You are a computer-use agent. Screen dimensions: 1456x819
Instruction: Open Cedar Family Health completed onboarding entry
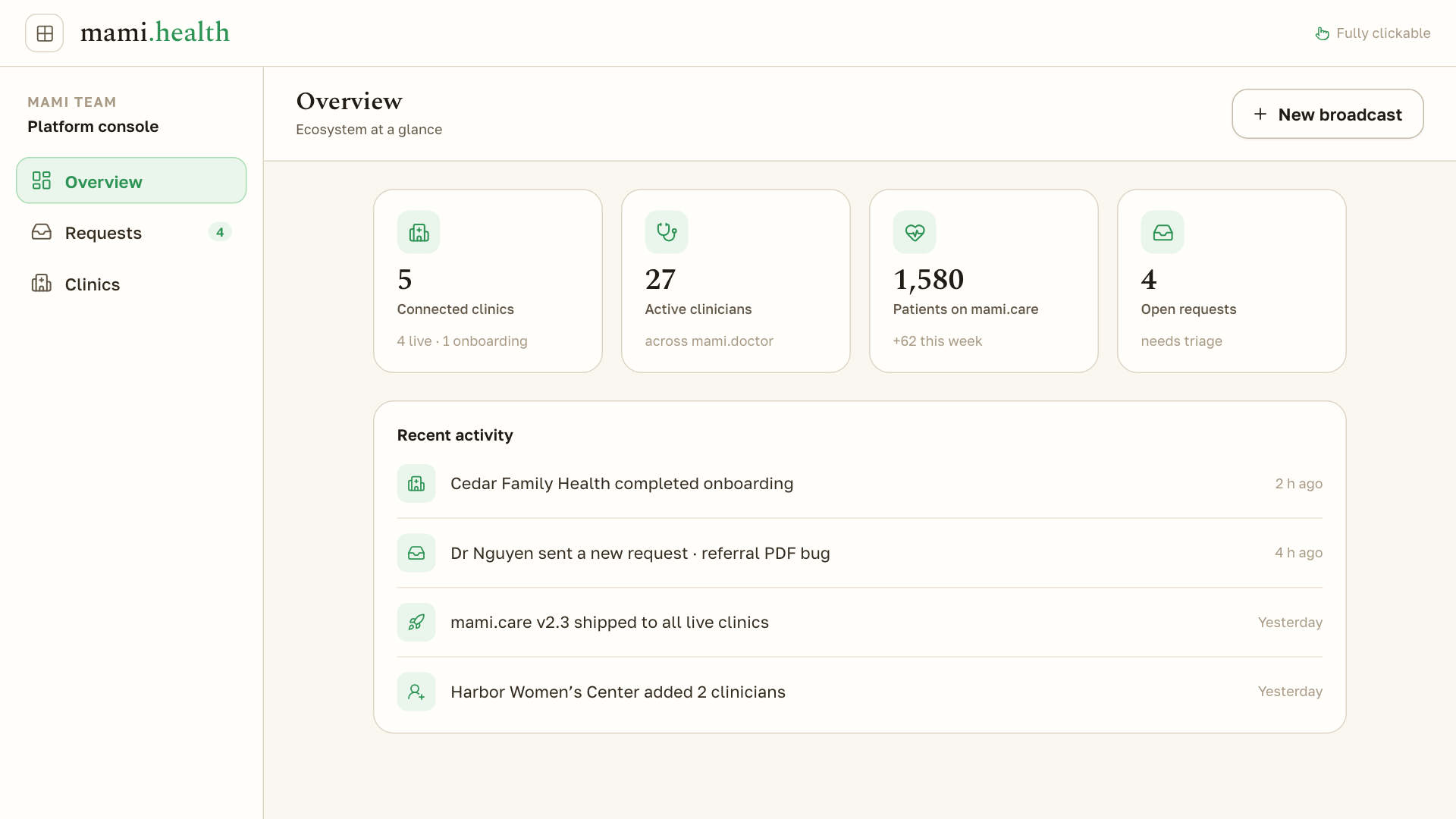click(860, 484)
